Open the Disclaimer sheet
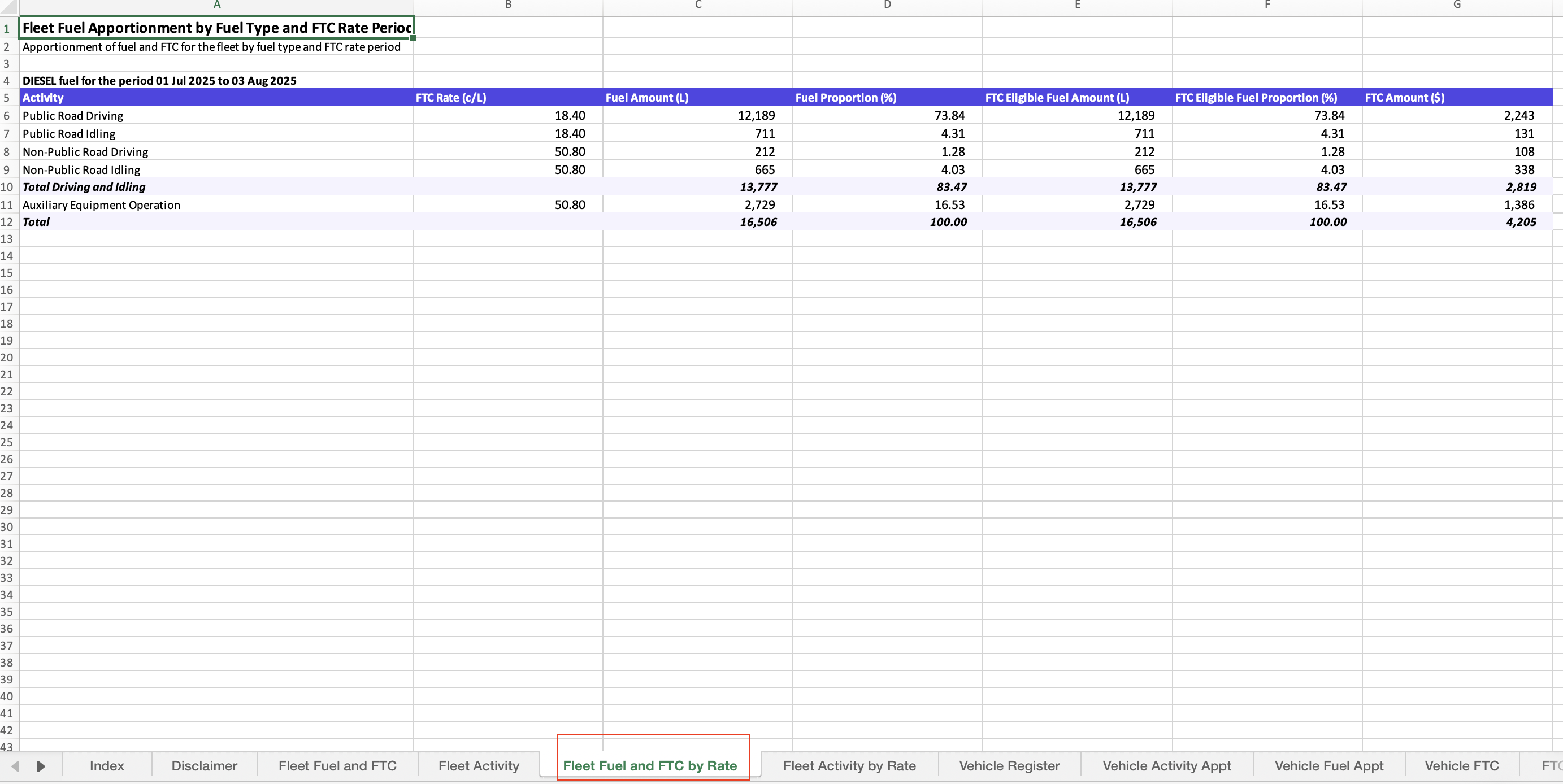Viewport: 1563px width, 784px height. [204, 765]
